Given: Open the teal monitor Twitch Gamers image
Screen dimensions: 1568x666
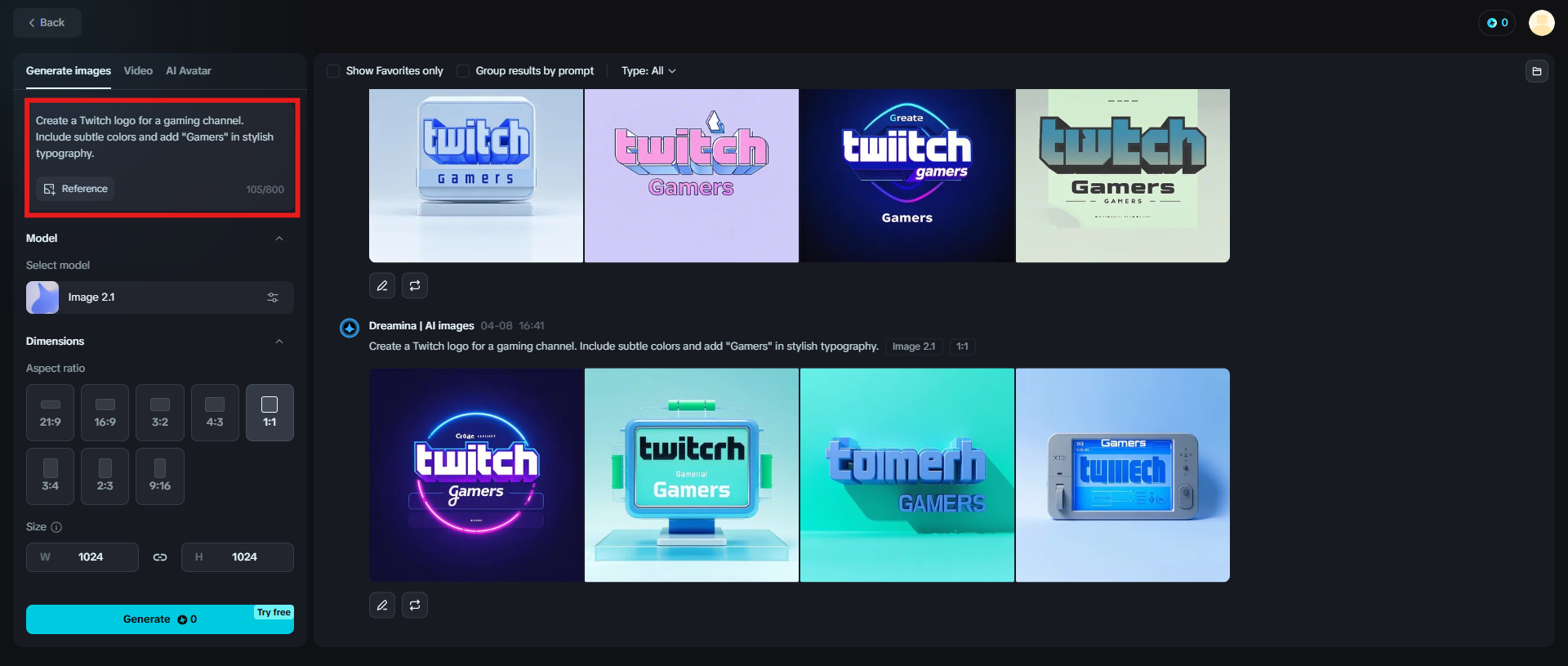Looking at the screenshot, I should click(692, 476).
